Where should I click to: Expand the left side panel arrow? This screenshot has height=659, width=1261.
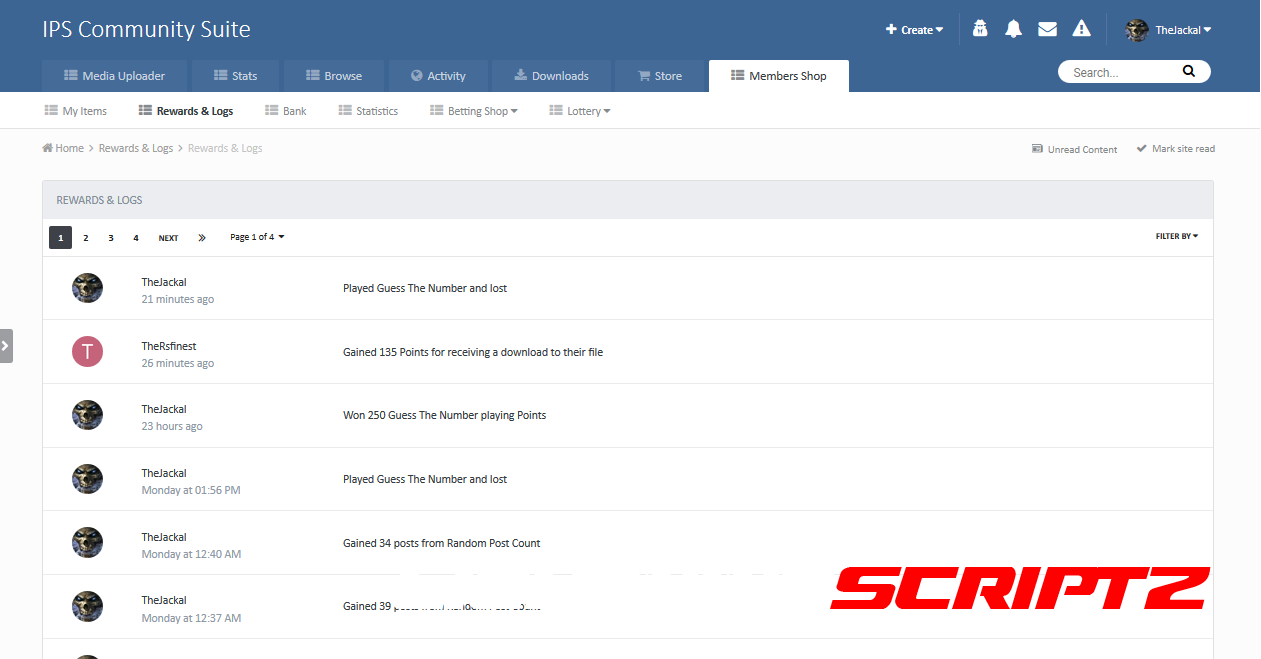point(6,346)
